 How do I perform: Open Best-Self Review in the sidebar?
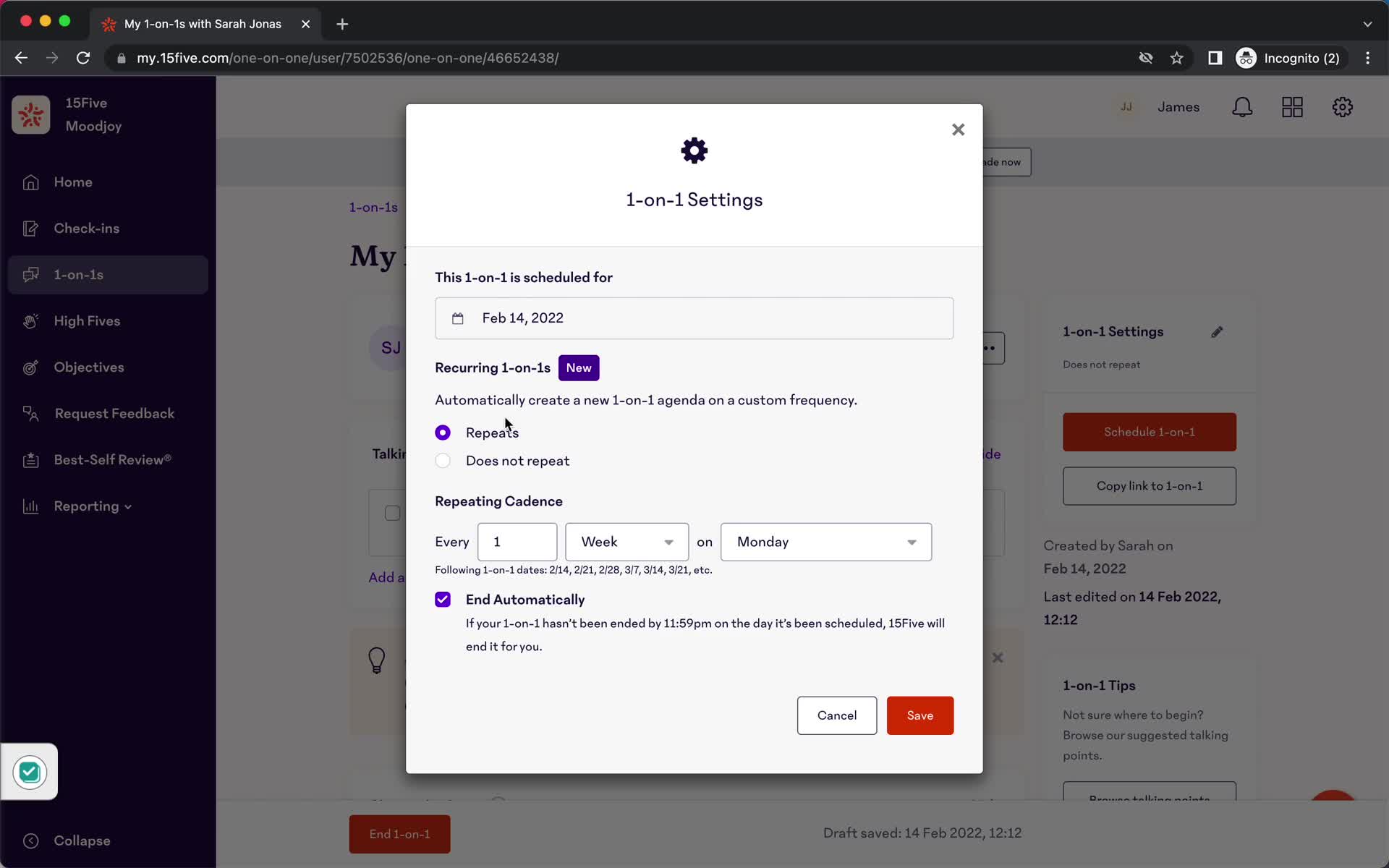pyautogui.click(x=108, y=460)
